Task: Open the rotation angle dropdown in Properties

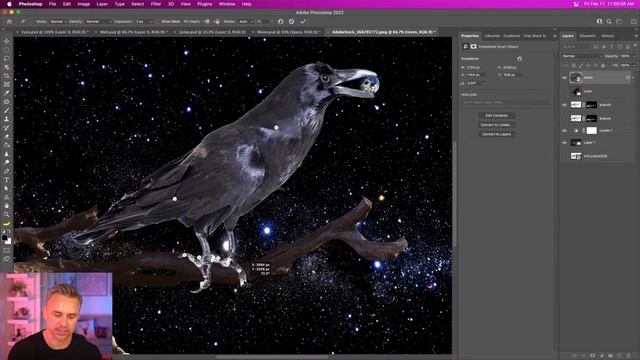Action: [484, 83]
